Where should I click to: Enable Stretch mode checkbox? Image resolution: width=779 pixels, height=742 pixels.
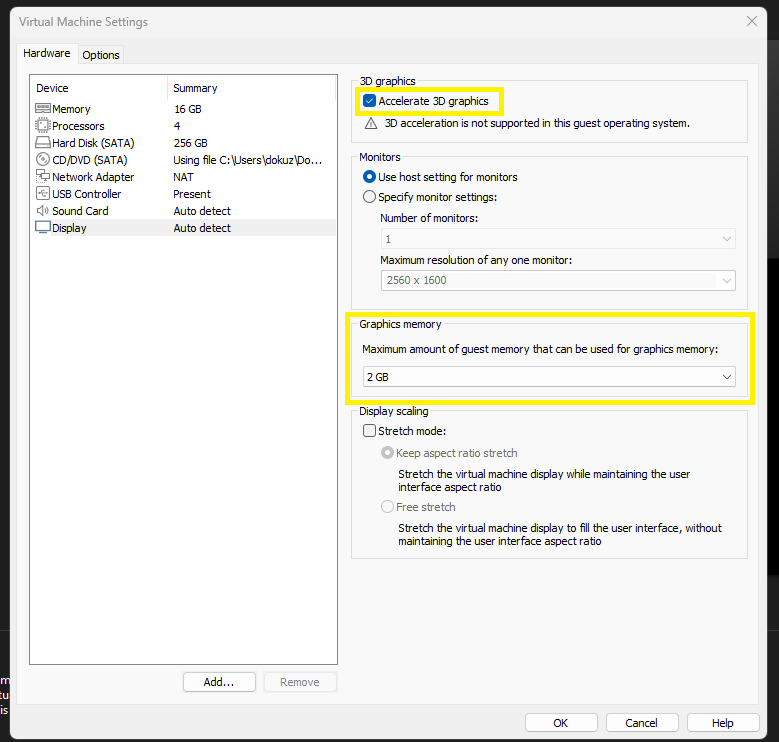point(369,431)
